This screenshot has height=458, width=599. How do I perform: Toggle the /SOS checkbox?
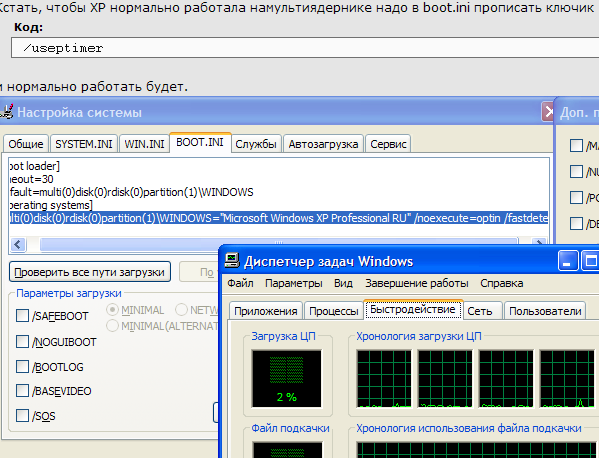22,416
